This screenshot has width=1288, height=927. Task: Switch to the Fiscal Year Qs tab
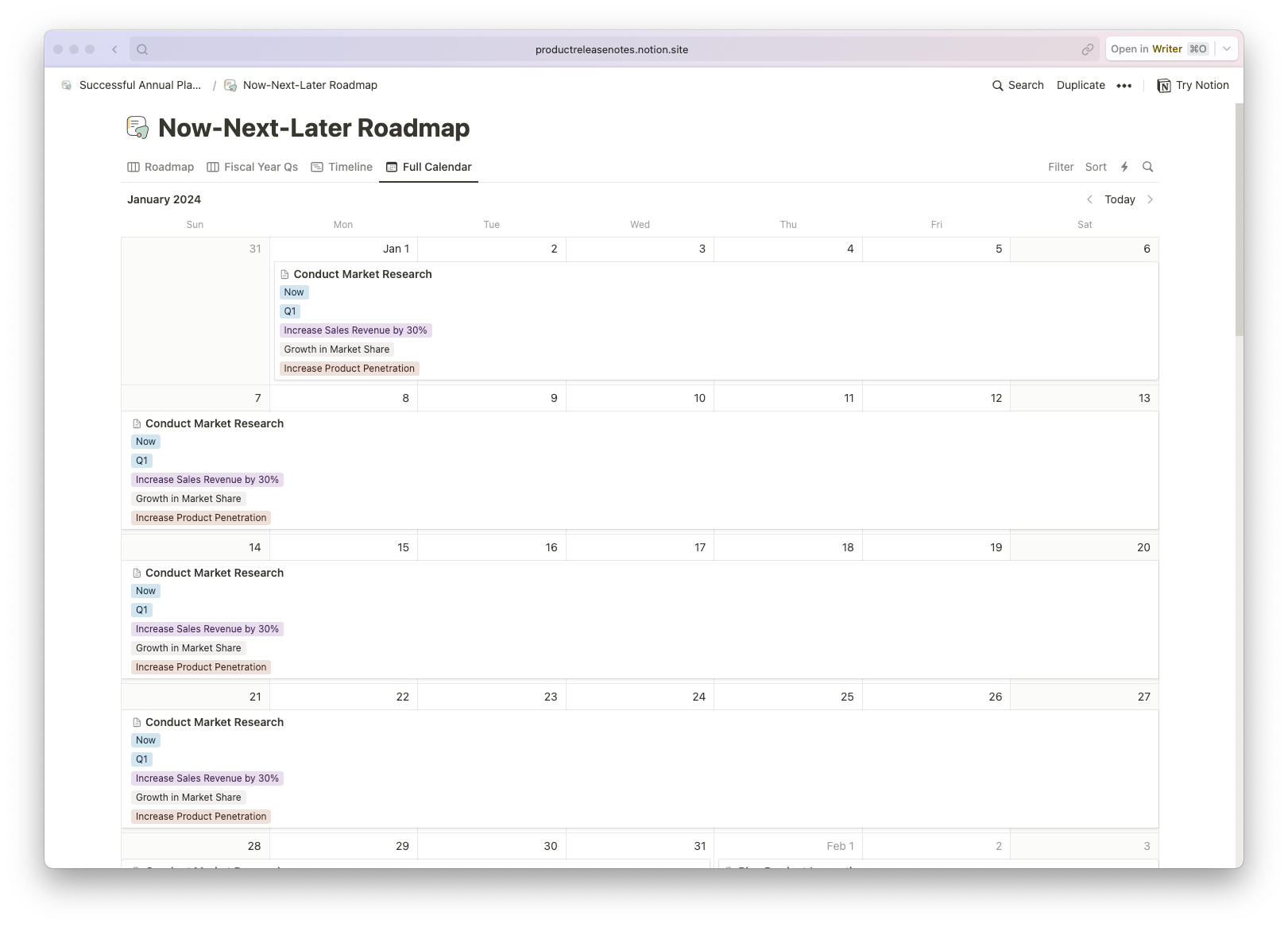tap(253, 167)
